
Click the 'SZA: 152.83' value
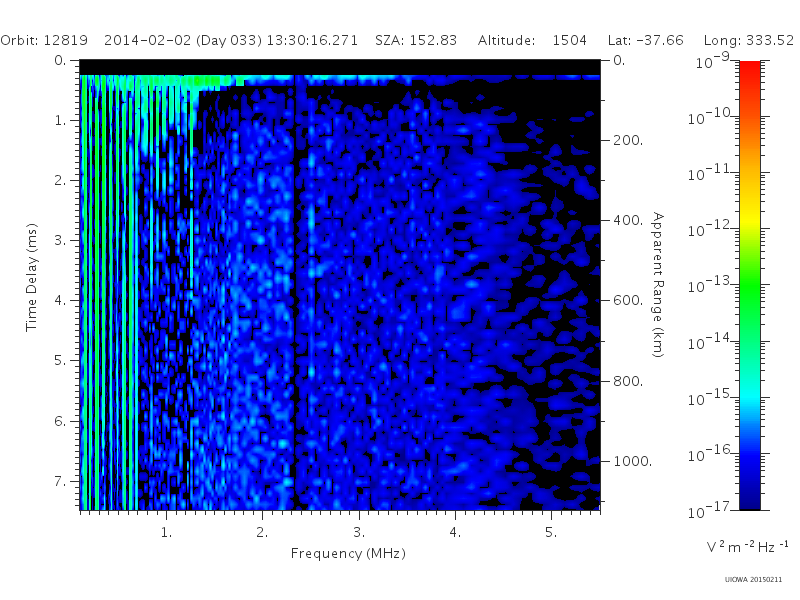click(x=416, y=40)
